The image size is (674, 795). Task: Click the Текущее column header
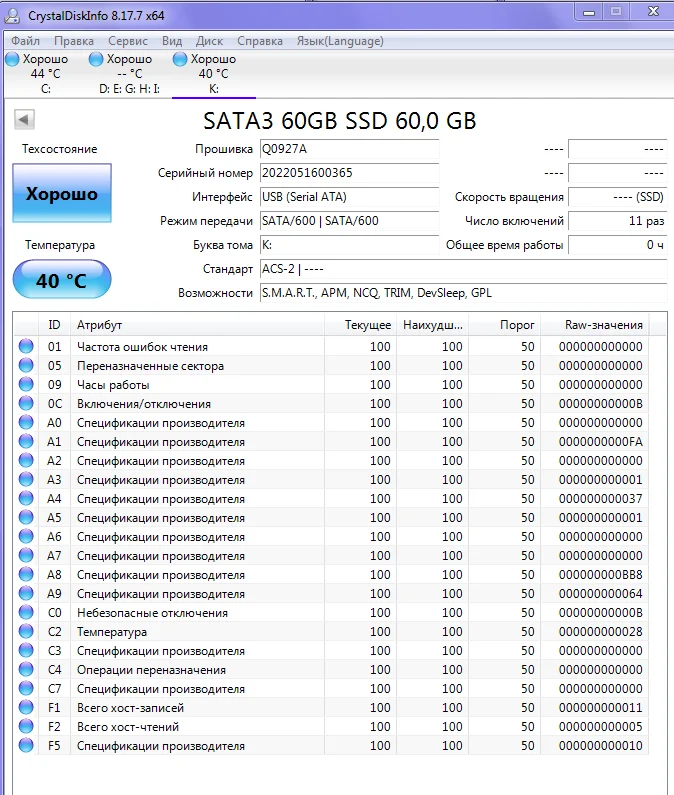click(x=360, y=325)
